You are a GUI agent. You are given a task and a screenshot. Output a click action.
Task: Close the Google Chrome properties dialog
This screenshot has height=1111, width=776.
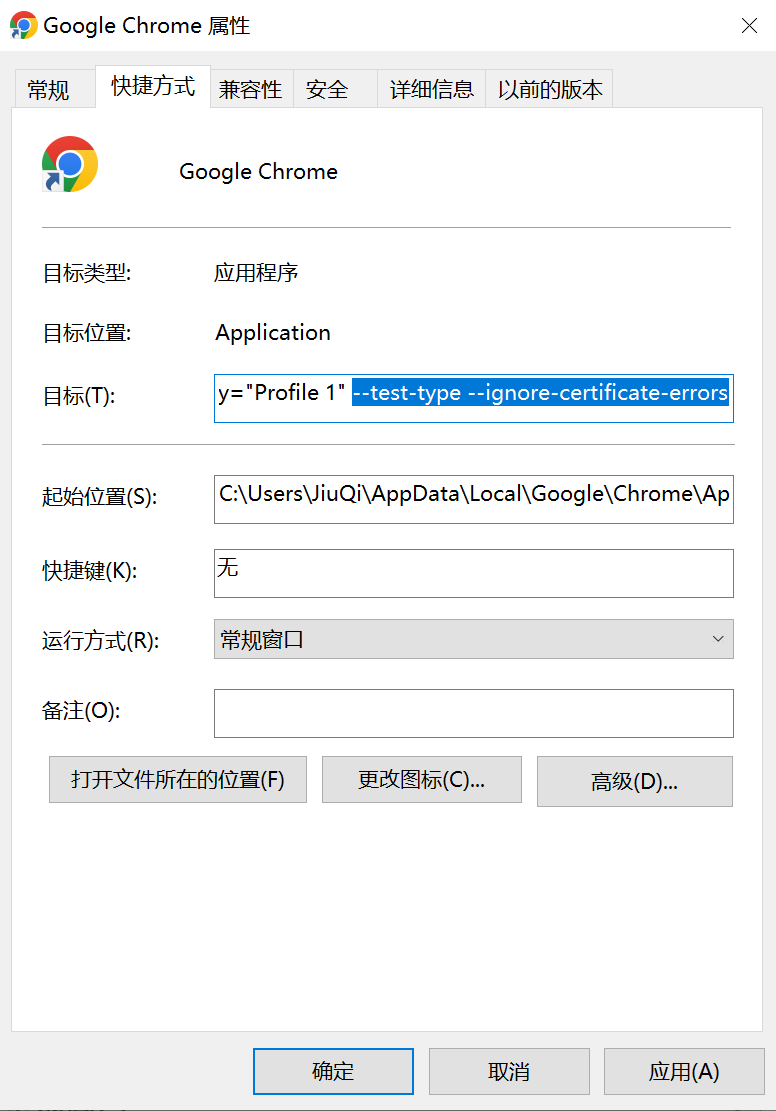point(749,26)
